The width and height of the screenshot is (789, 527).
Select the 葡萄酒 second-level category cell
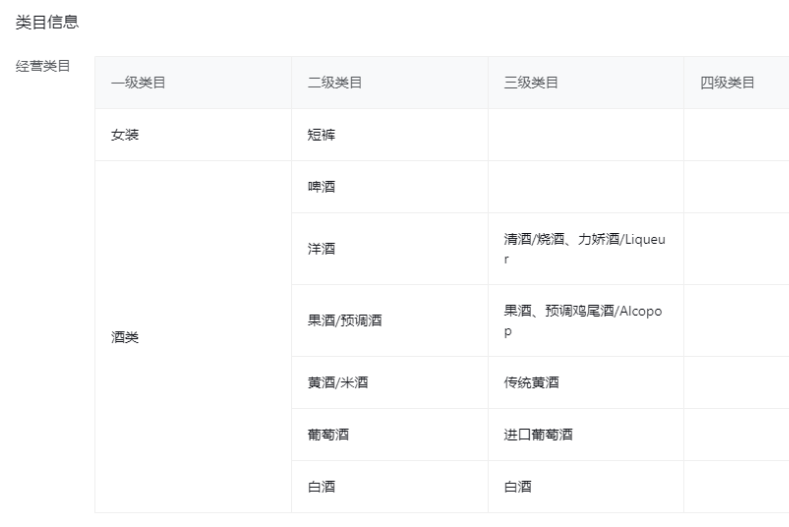328,435
